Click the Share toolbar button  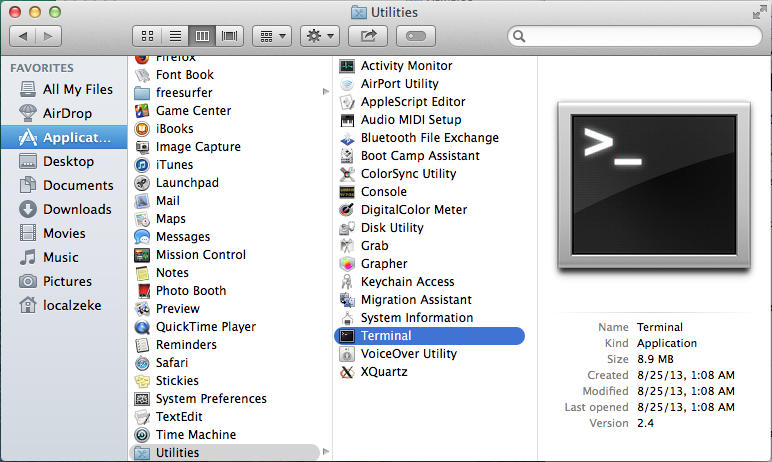(368, 36)
